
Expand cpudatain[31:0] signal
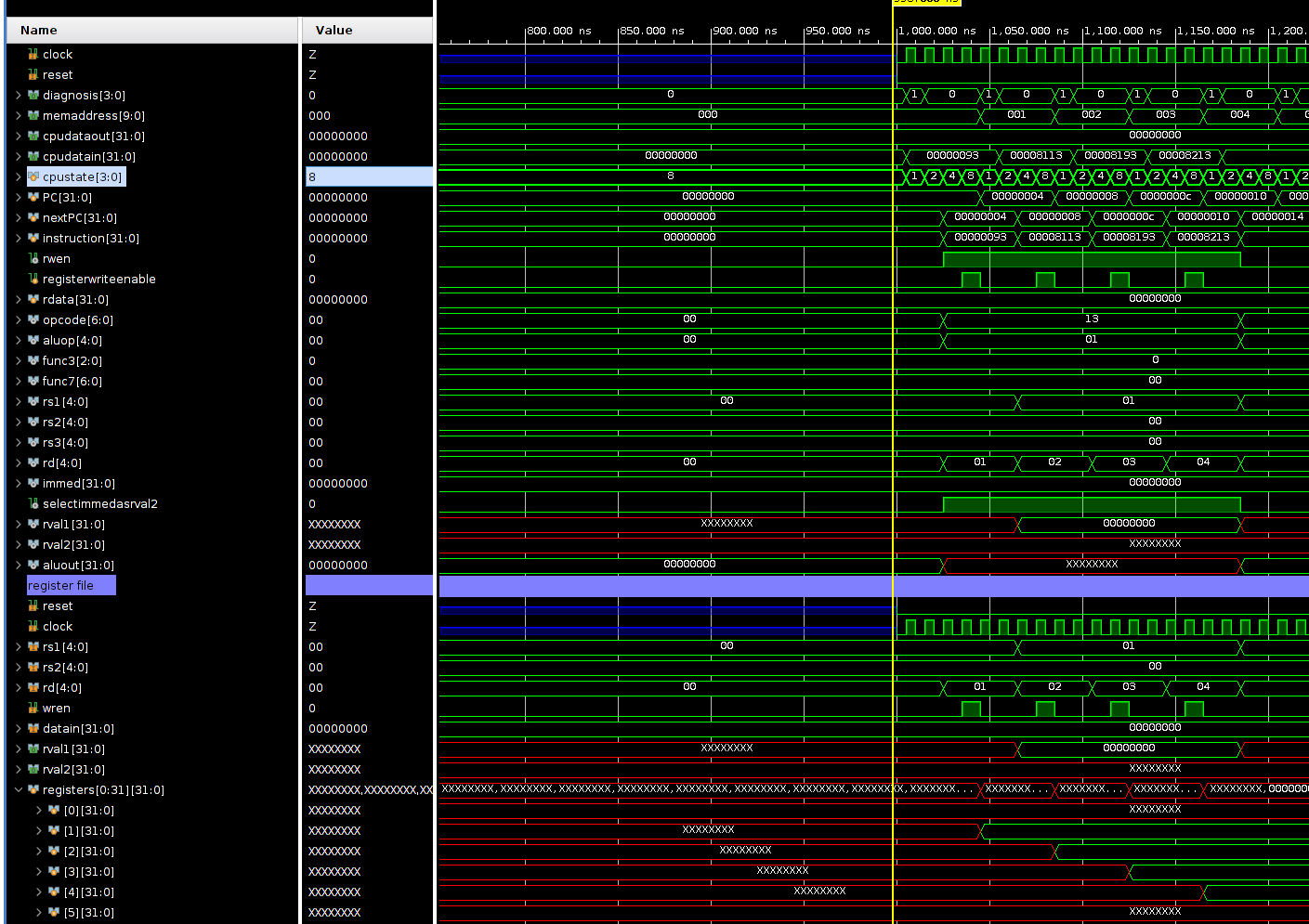[x=19, y=156]
